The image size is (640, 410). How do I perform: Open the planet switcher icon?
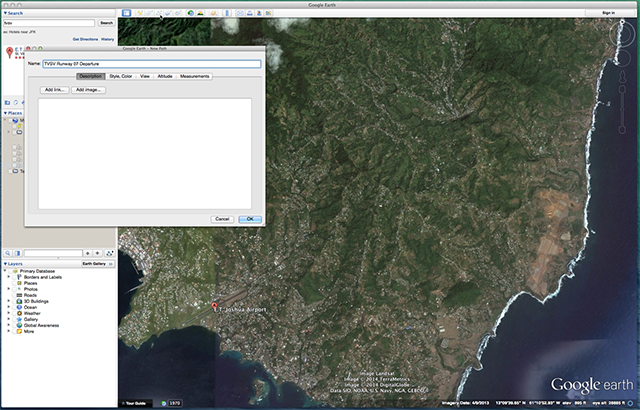(x=213, y=13)
